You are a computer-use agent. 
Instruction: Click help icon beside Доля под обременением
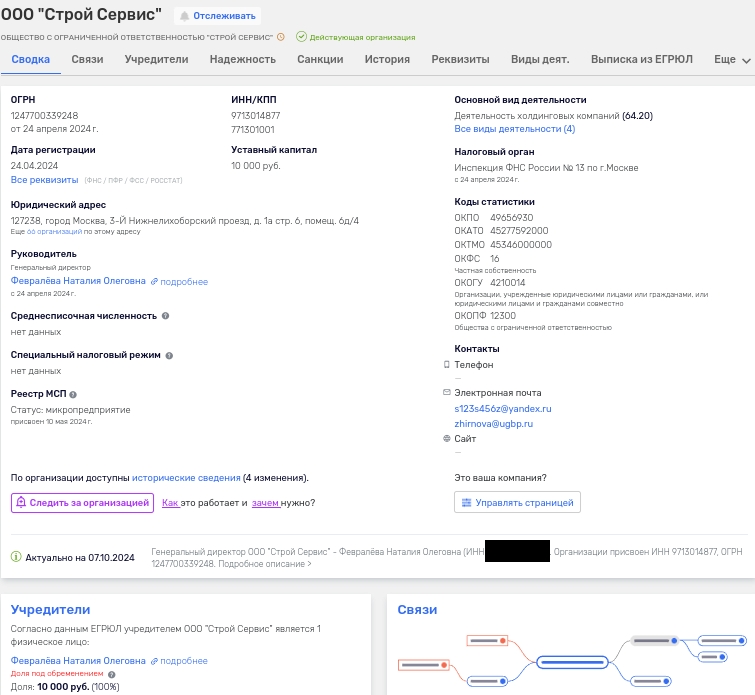click(112, 674)
